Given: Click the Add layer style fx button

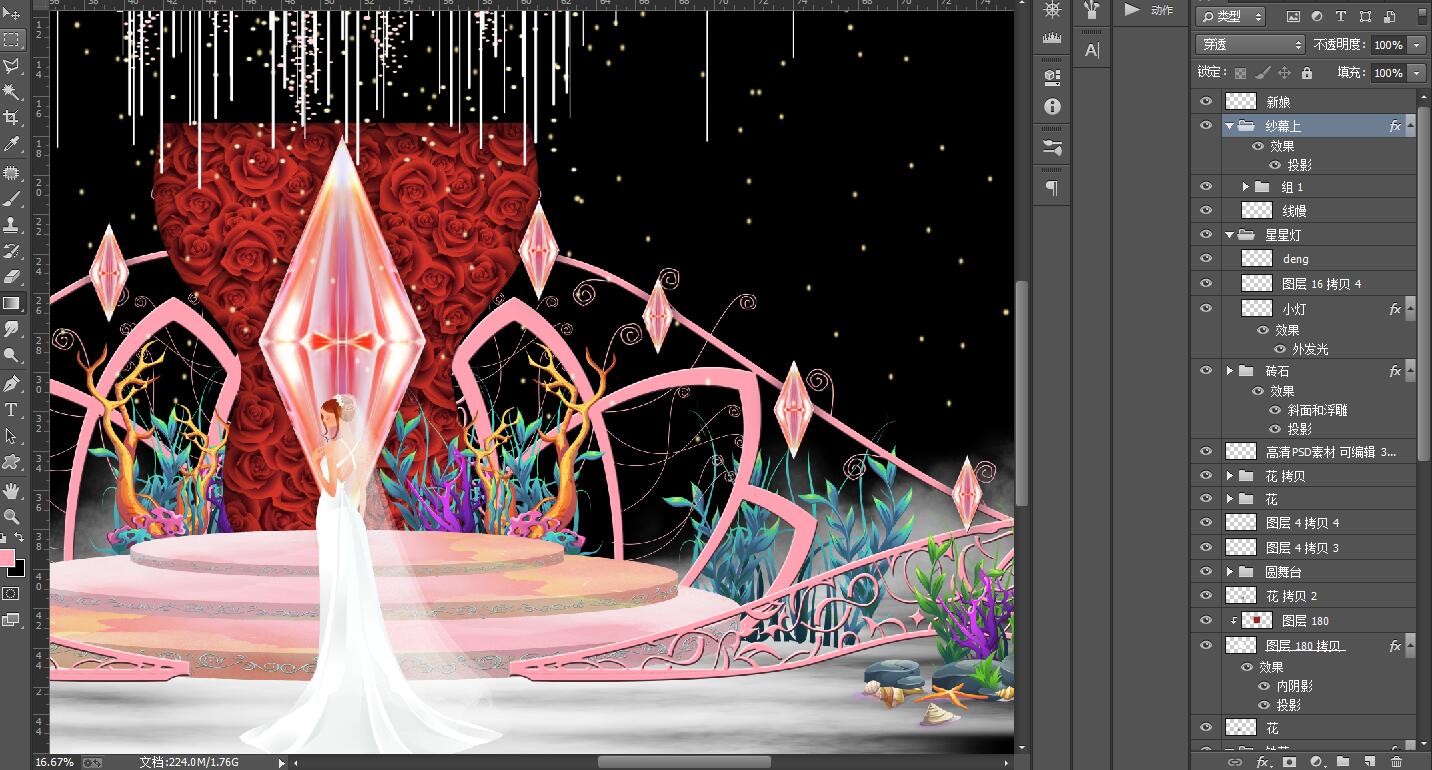Looking at the screenshot, I should (1262, 762).
